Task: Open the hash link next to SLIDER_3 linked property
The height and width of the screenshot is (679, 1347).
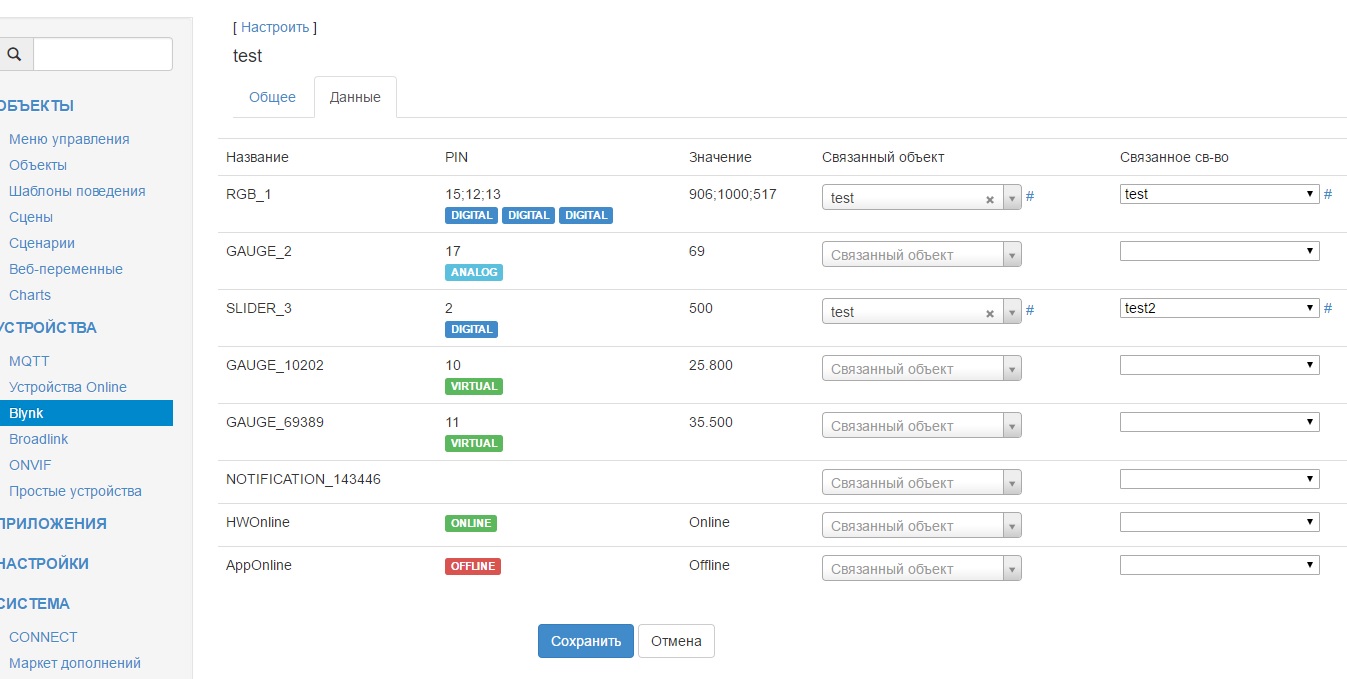Action: pos(1328,308)
